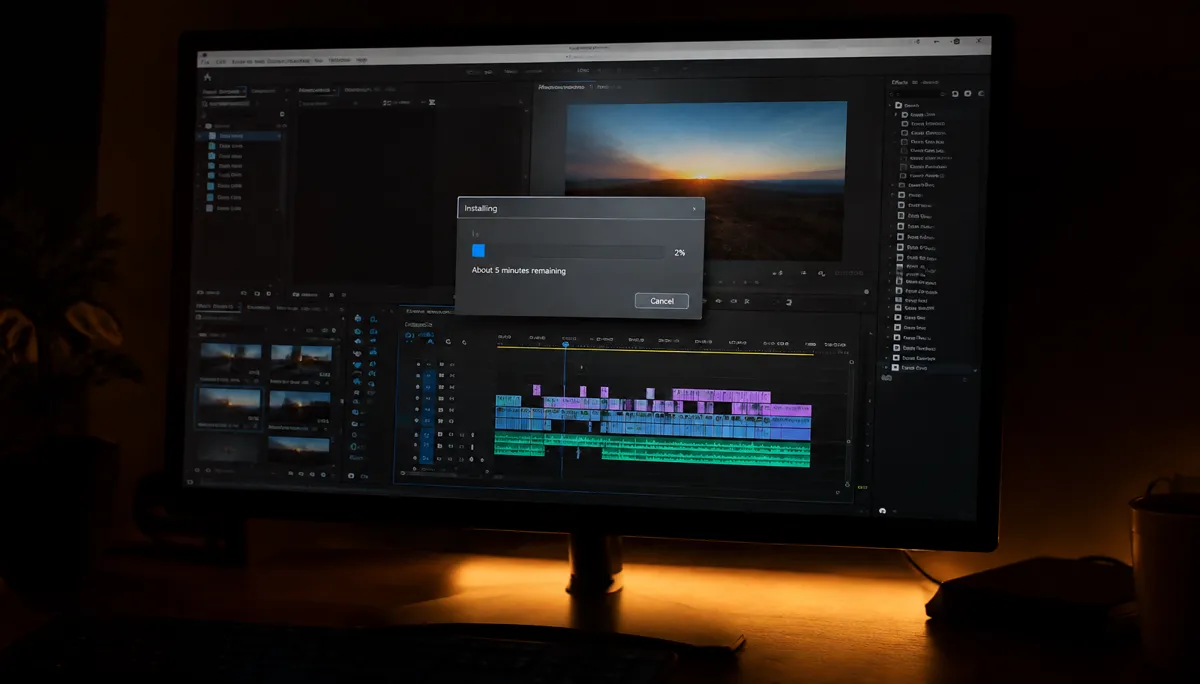Toggle the highlighted track target on the lowest audio track

point(427,457)
